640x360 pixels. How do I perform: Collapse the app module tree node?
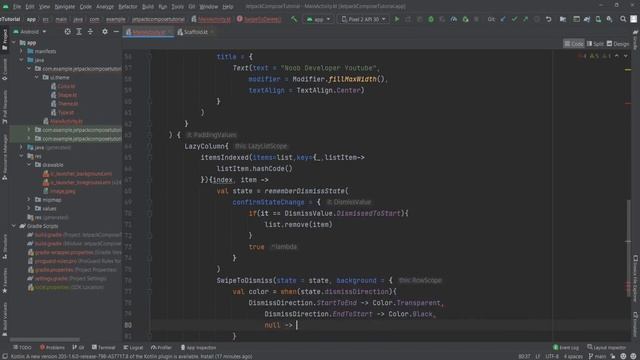click(14, 42)
